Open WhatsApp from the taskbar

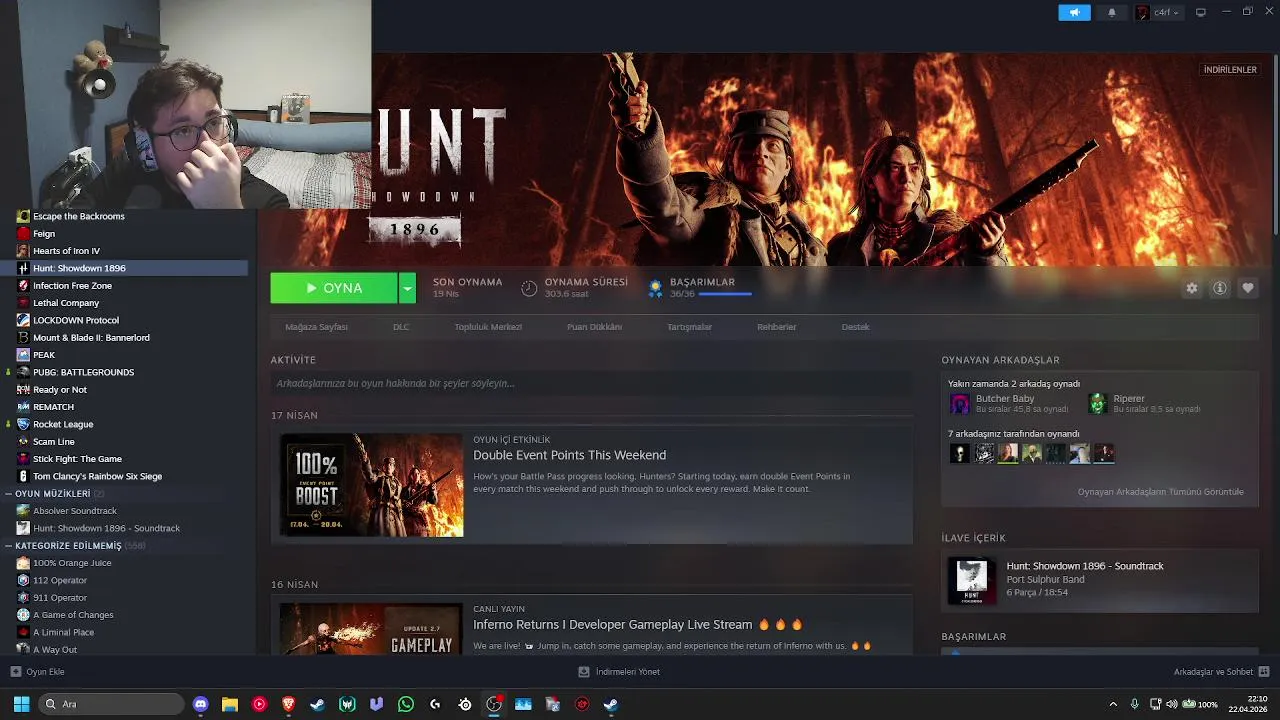pos(406,704)
